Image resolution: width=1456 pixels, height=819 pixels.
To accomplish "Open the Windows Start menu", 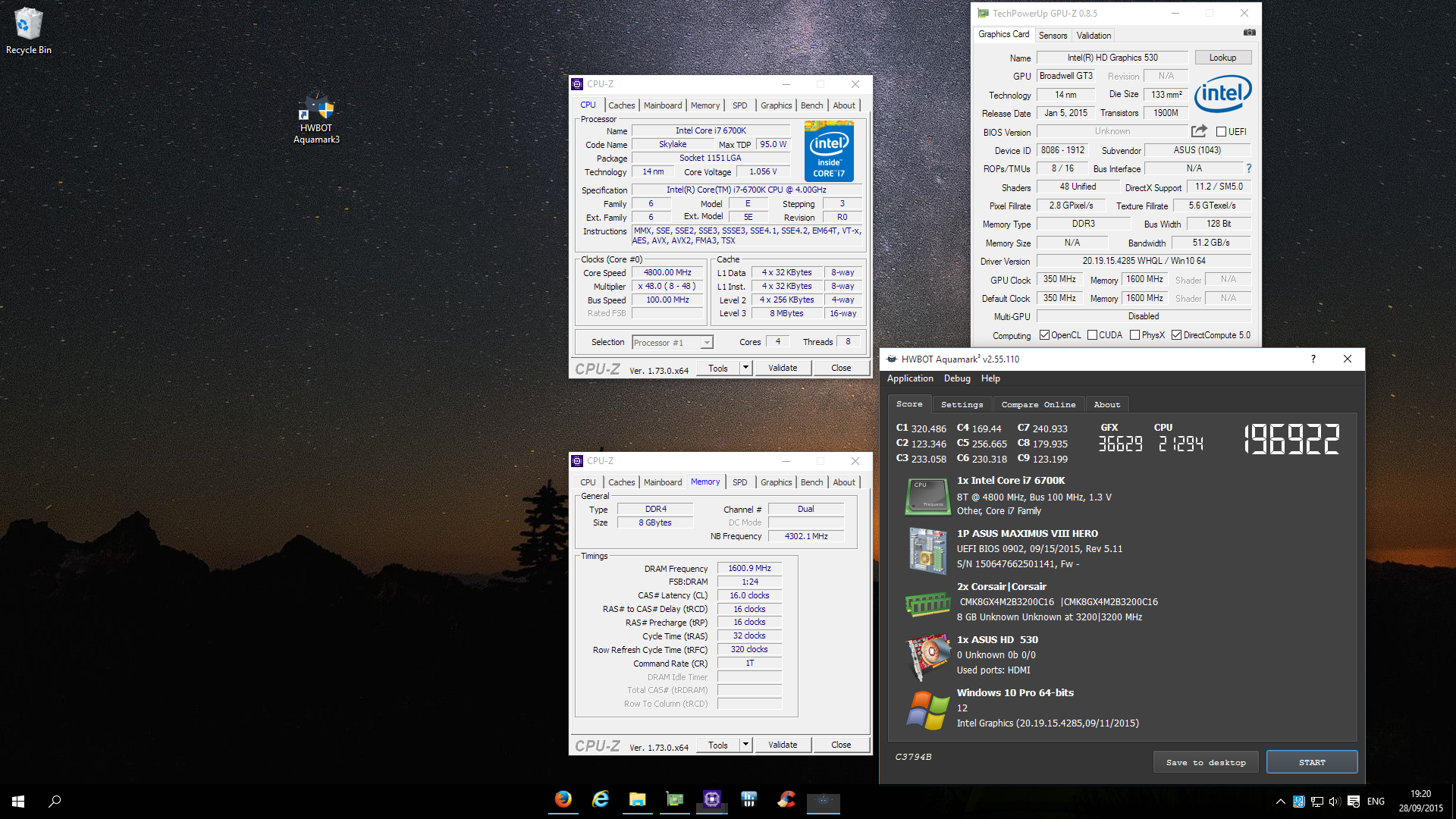I will tap(18, 802).
